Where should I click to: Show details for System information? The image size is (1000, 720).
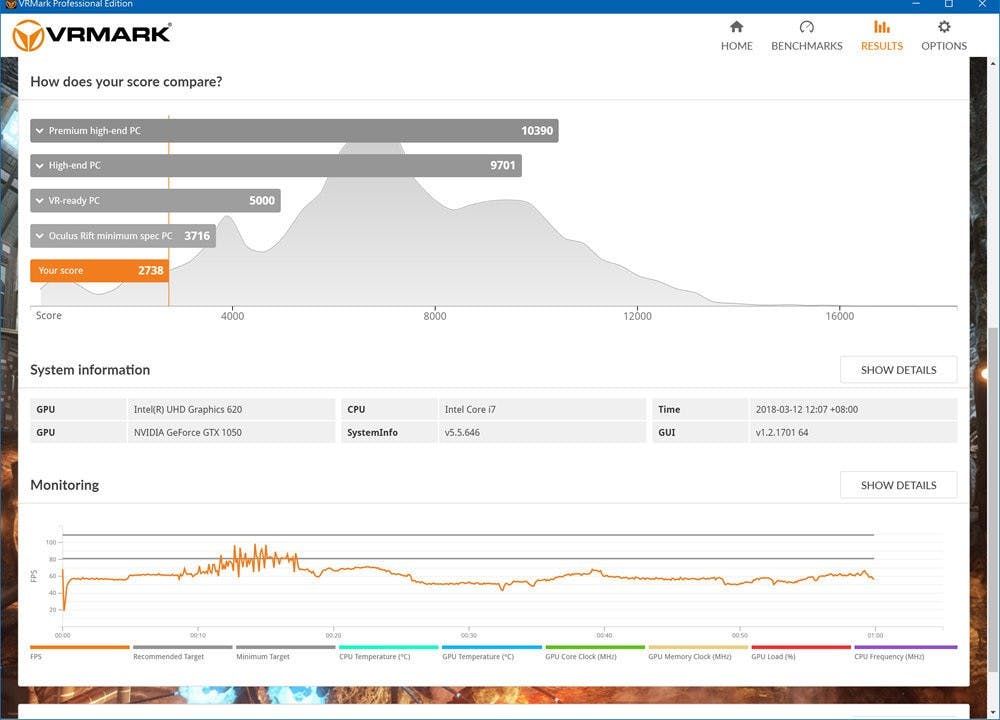point(899,370)
